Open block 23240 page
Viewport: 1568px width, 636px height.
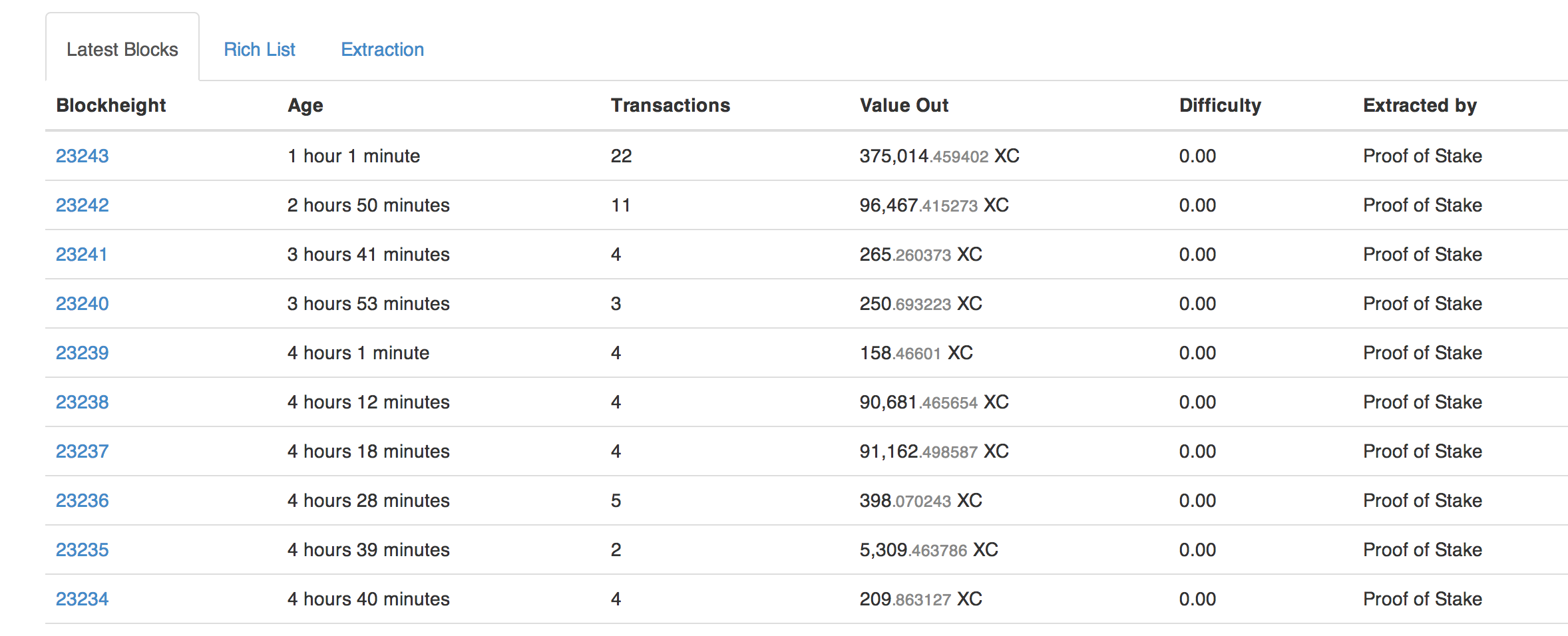(x=83, y=303)
